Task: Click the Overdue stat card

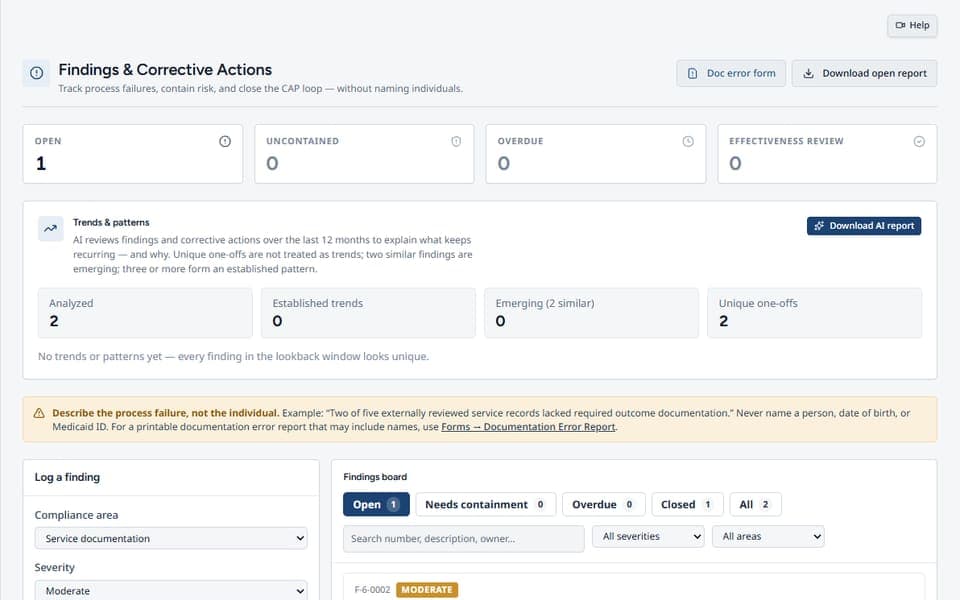Action: [x=596, y=154]
